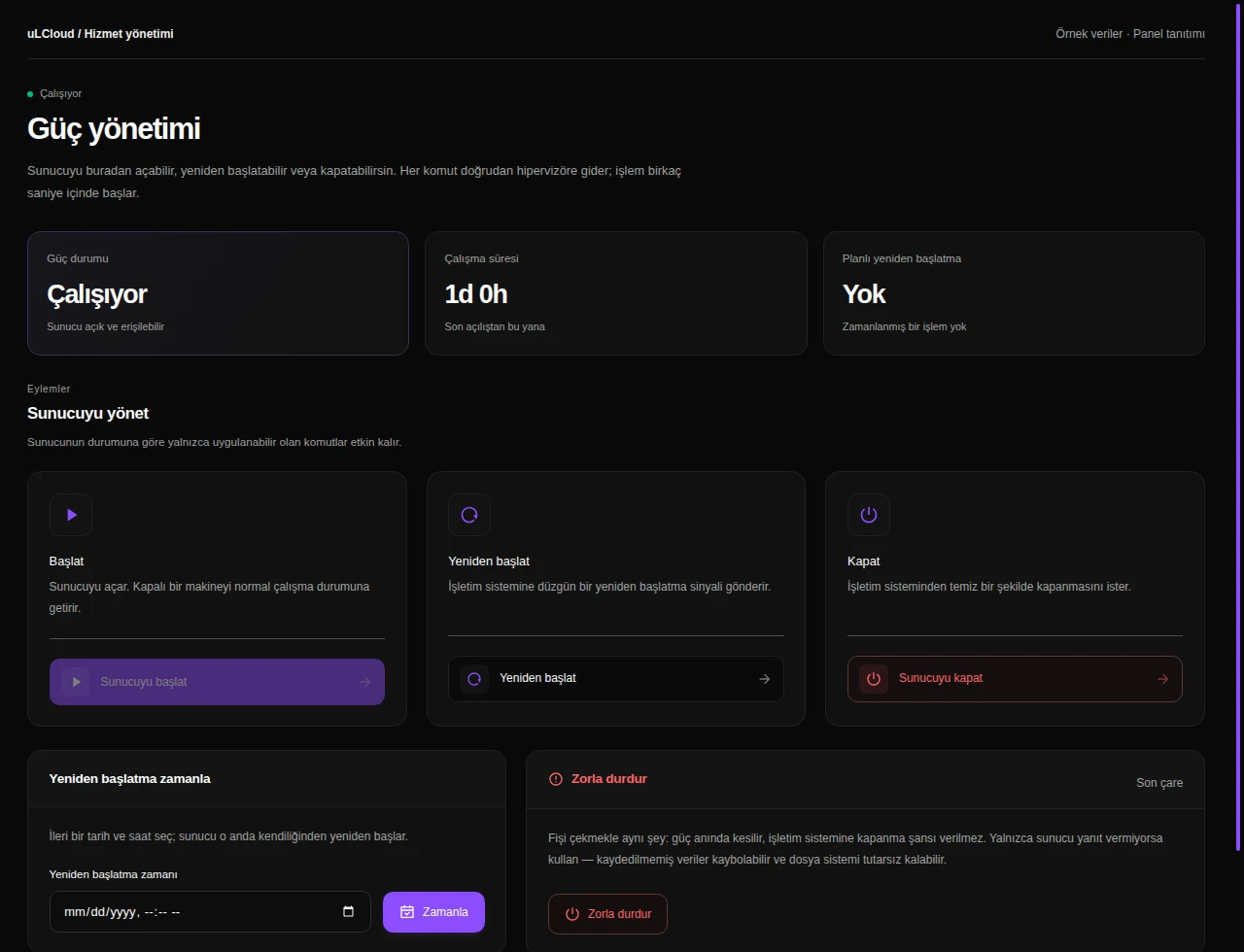The height and width of the screenshot is (952, 1244).
Task: Click the green Çalışıyor status dot
Action: tap(30, 94)
